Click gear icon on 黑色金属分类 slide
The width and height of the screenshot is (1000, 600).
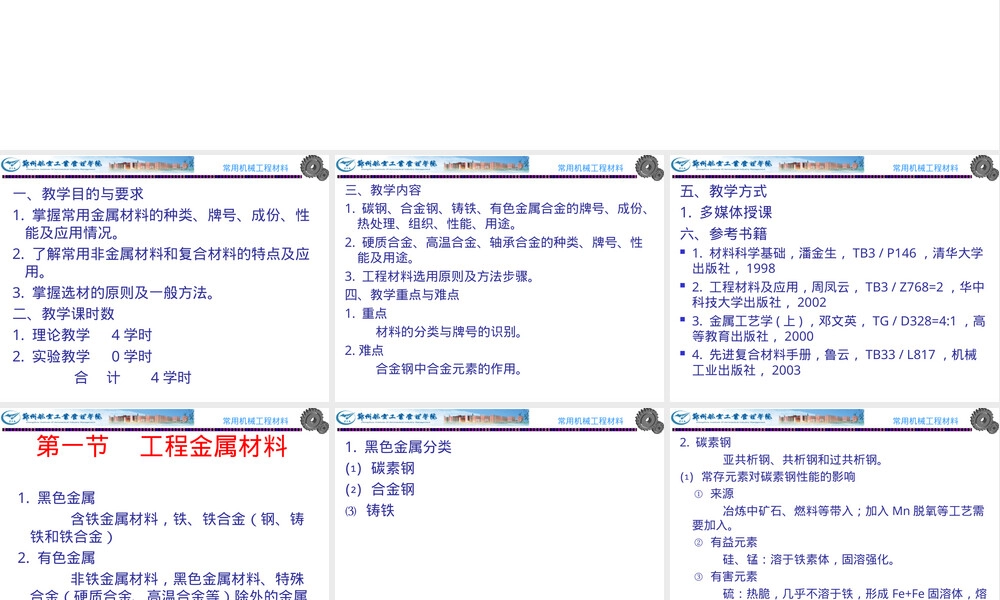[x=649, y=420]
